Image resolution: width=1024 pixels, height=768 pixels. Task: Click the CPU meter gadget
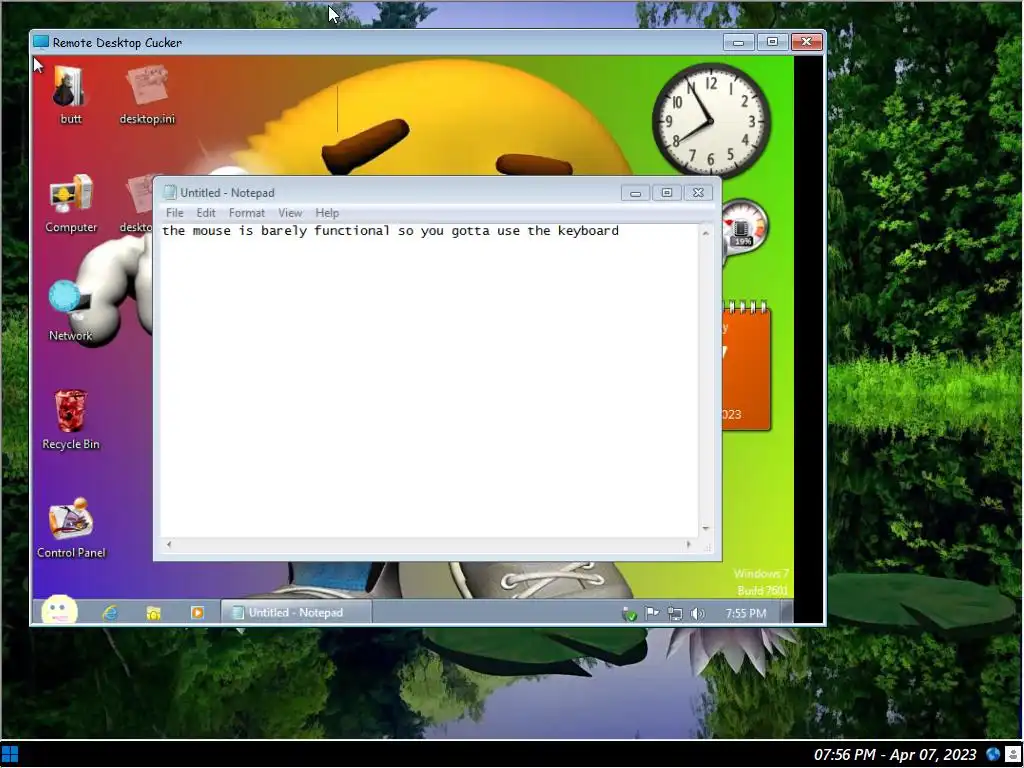click(746, 229)
